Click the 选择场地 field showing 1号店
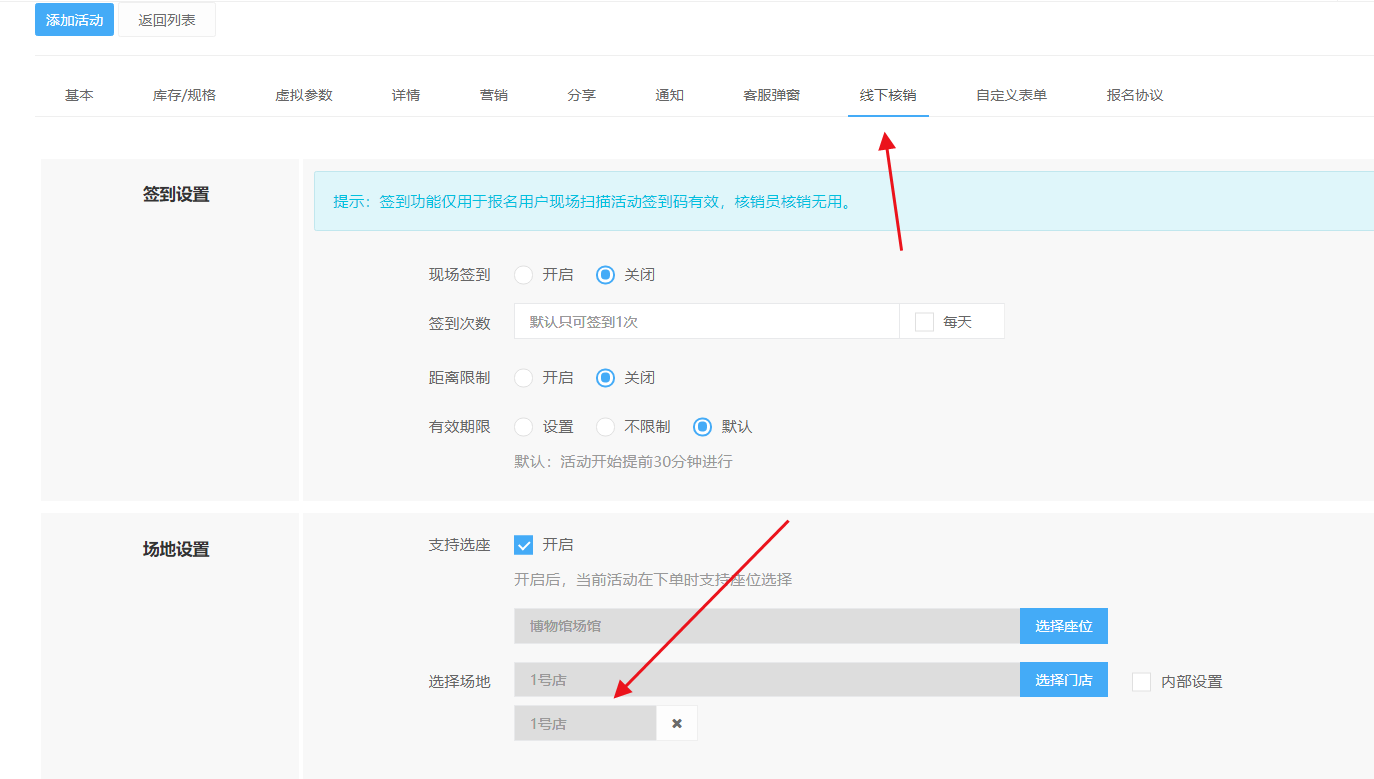Viewport: 1374px width, 779px height. (x=767, y=680)
